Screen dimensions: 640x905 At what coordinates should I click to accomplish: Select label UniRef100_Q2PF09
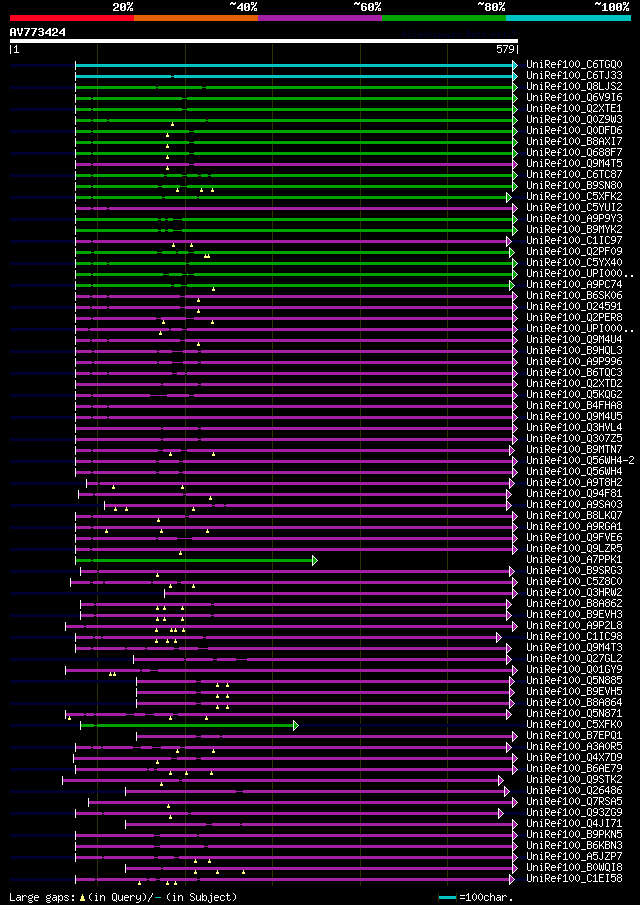[x=574, y=252]
